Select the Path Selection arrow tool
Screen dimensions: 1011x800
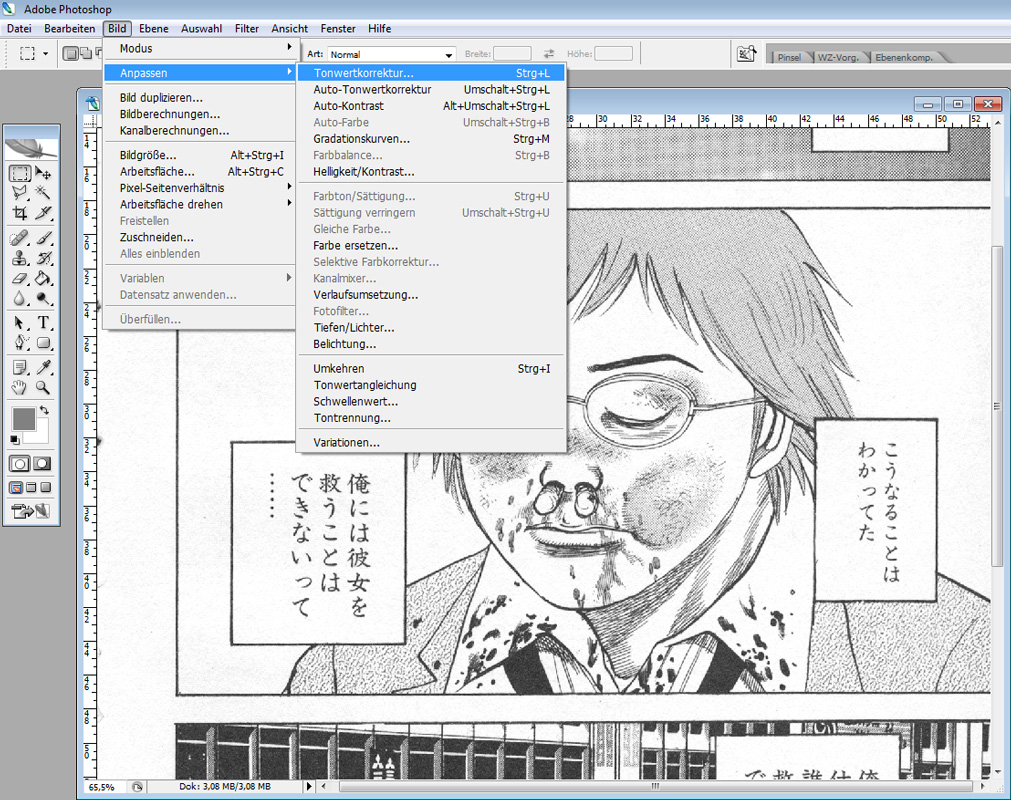point(19,322)
